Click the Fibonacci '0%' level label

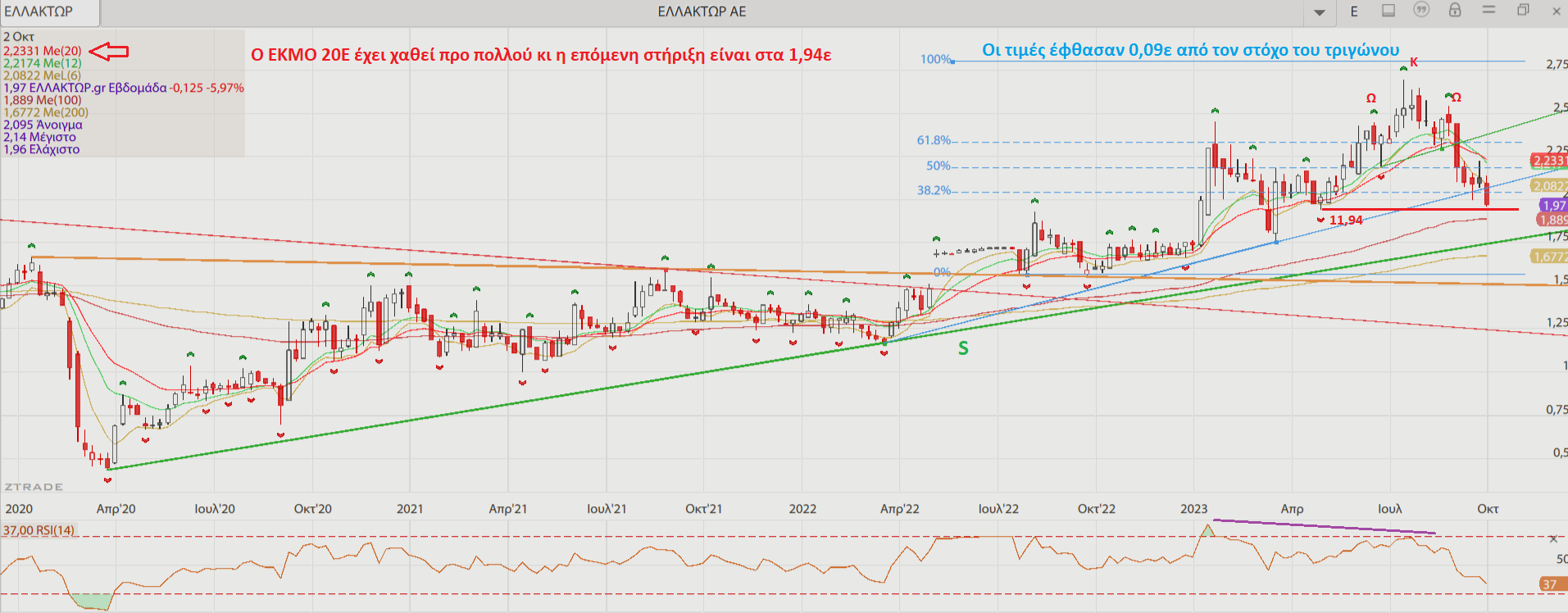point(942,272)
